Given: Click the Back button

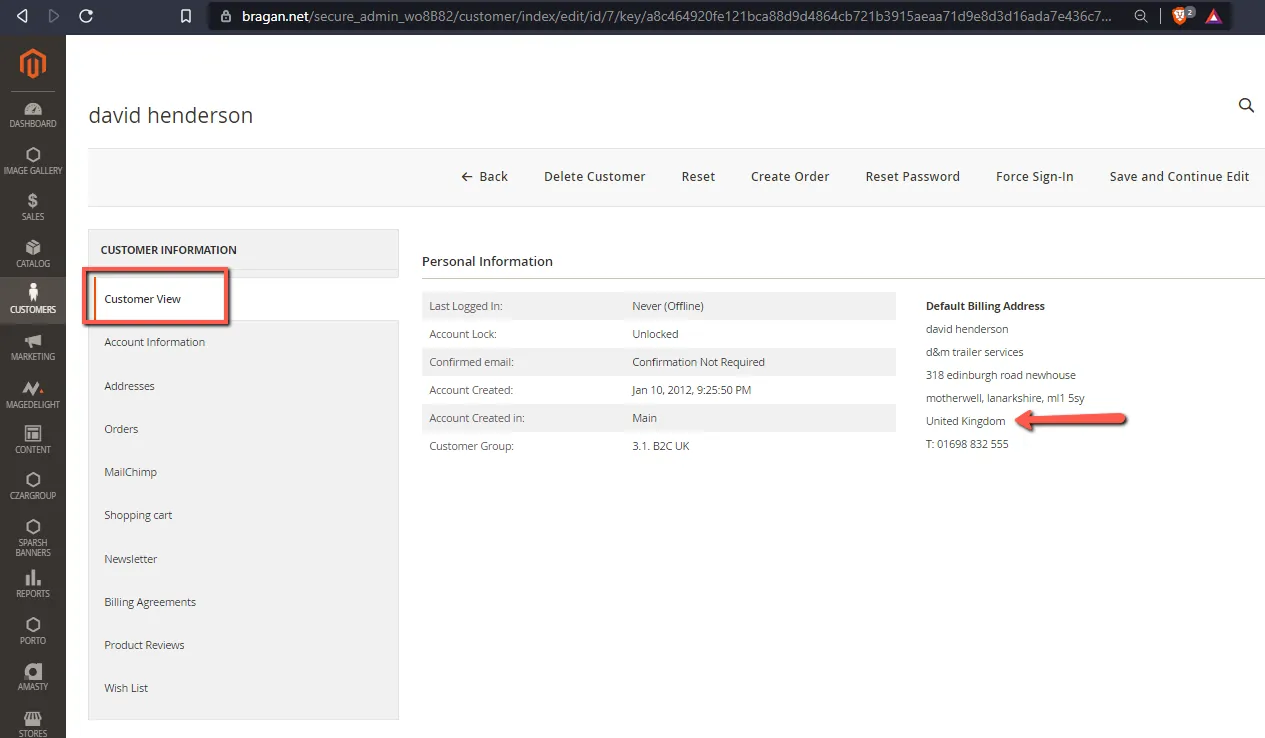Looking at the screenshot, I should pyautogui.click(x=484, y=176).
